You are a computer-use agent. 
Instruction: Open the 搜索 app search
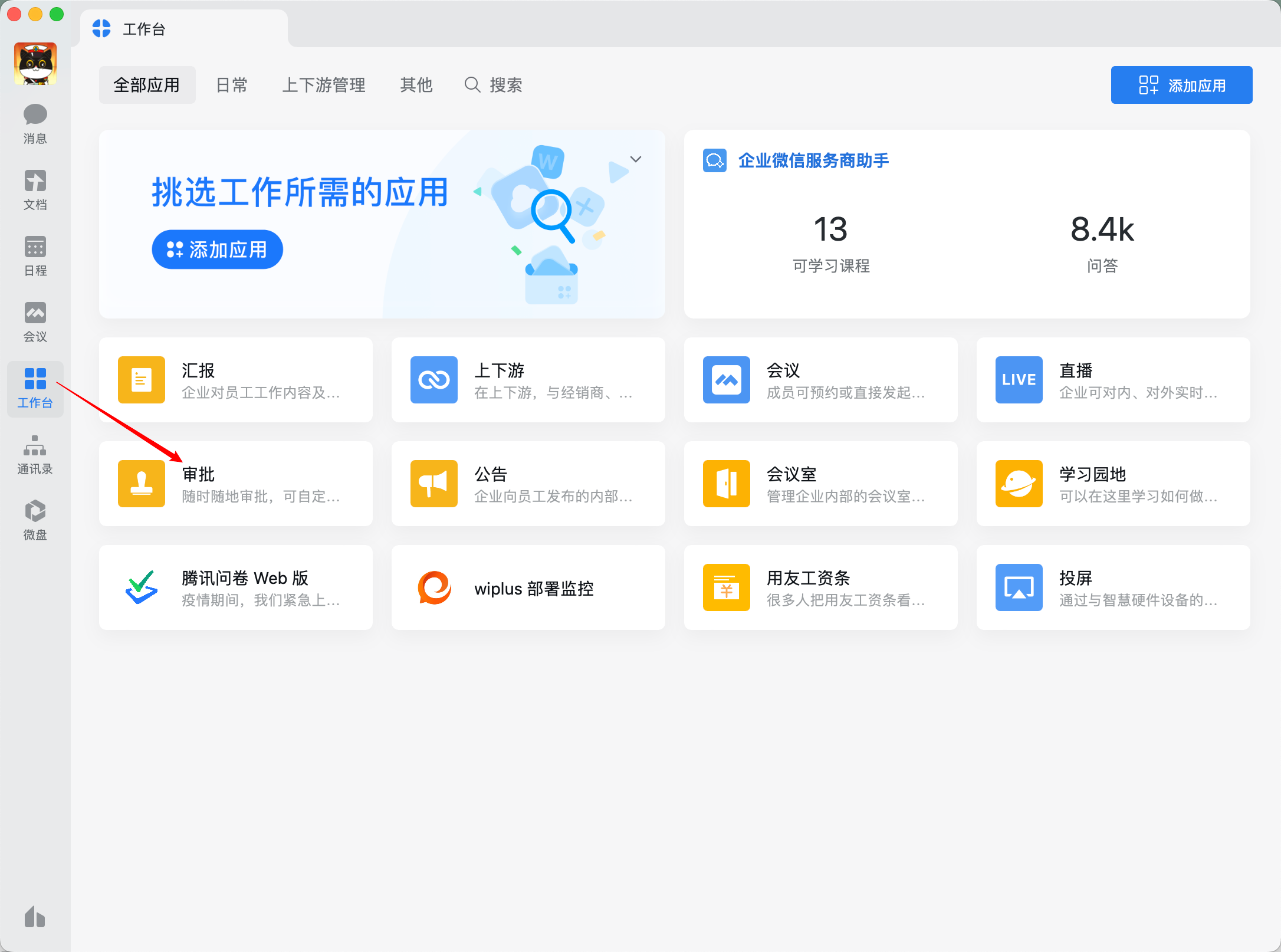[493, 84]
